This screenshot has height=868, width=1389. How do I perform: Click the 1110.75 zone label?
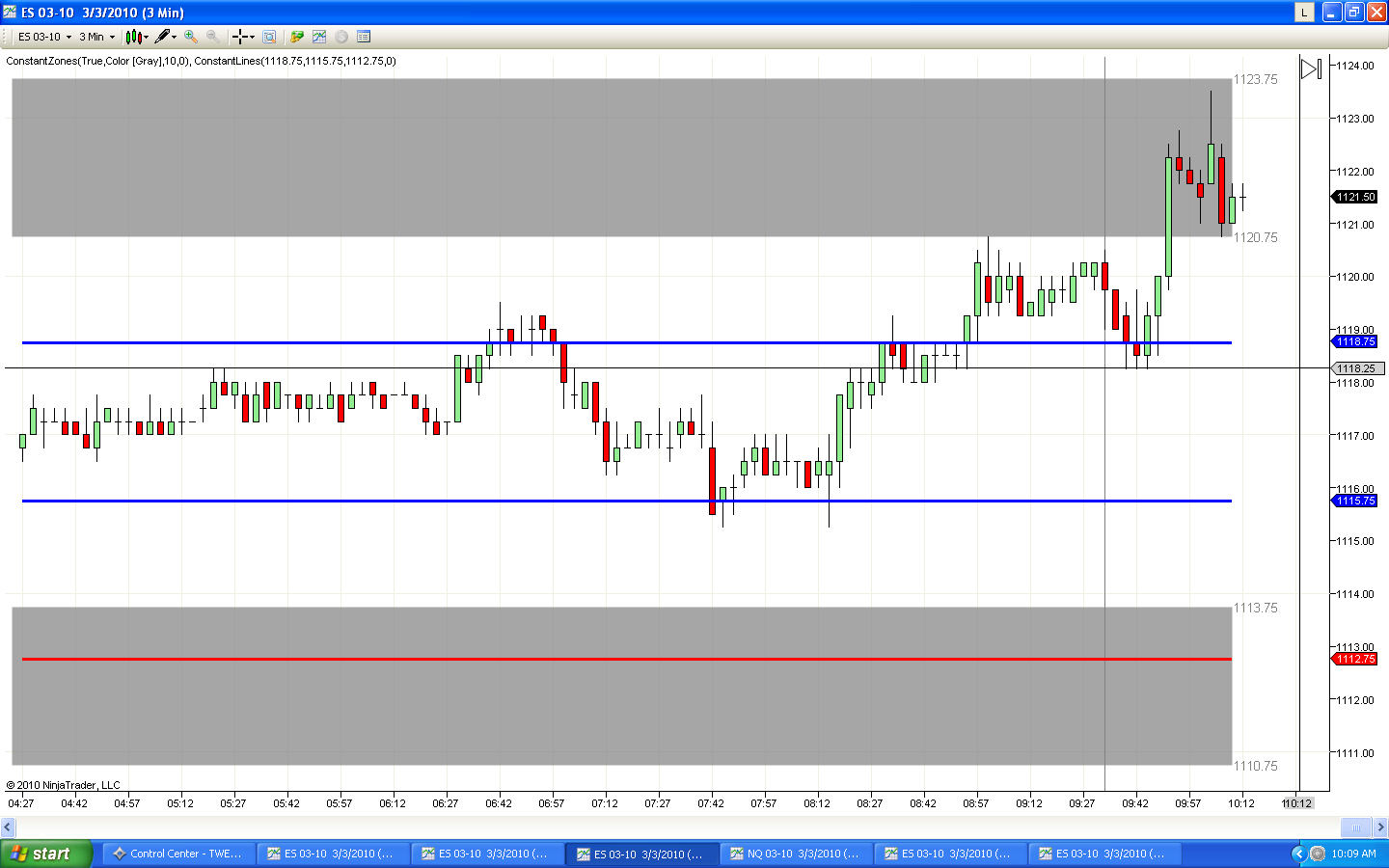1256,766
